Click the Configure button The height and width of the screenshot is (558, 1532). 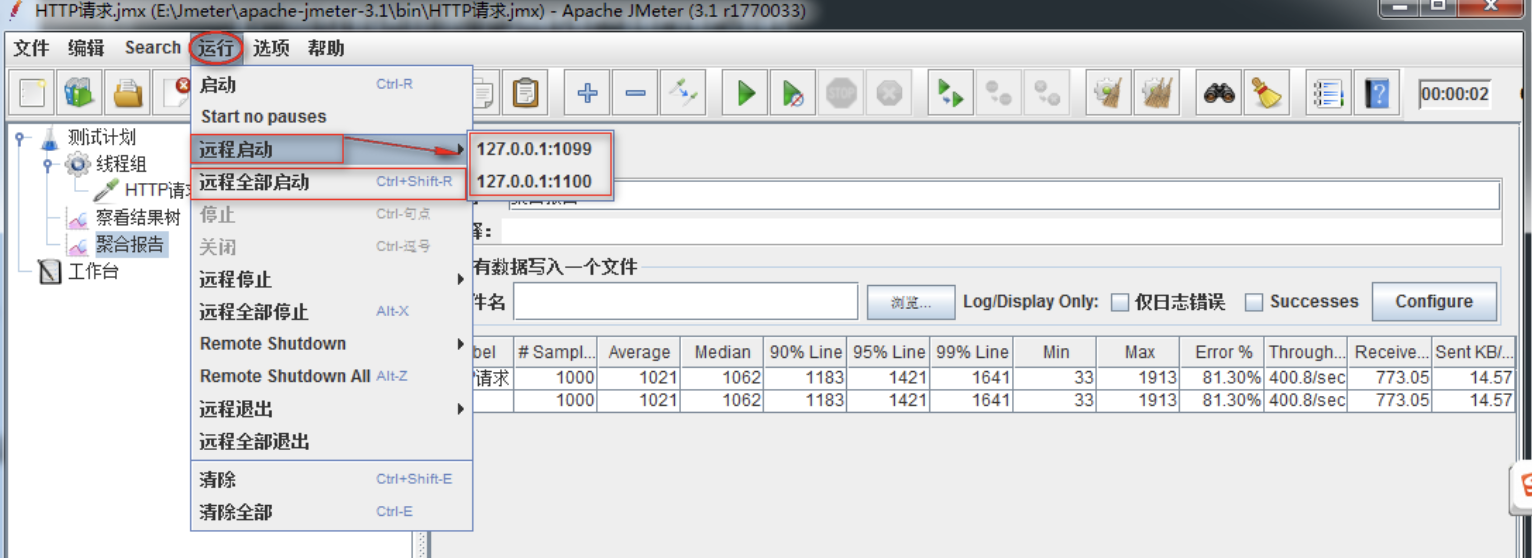pos(1434,301)
